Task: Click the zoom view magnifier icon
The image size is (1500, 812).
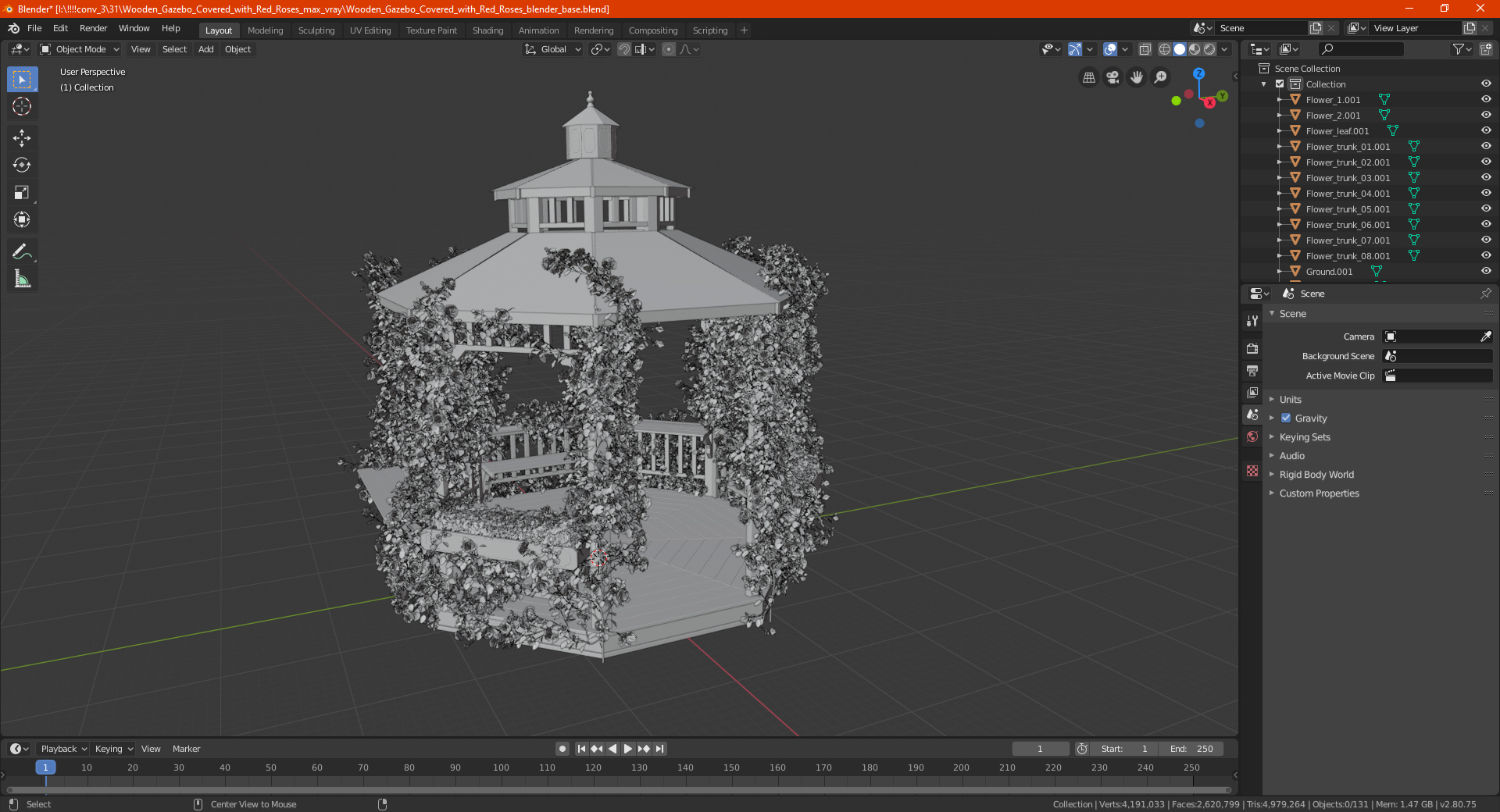Action: click(x=1161, y=77)
